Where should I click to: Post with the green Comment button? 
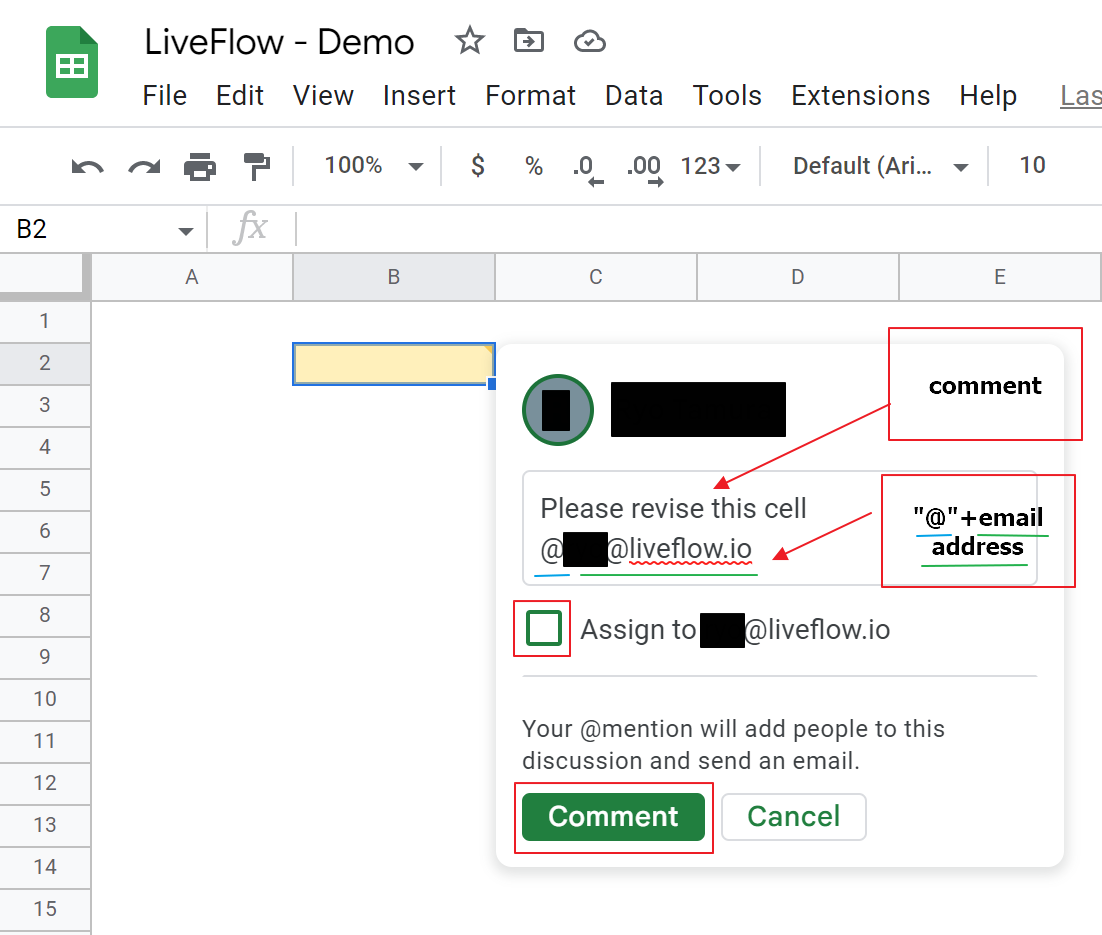tap(614, 817)
